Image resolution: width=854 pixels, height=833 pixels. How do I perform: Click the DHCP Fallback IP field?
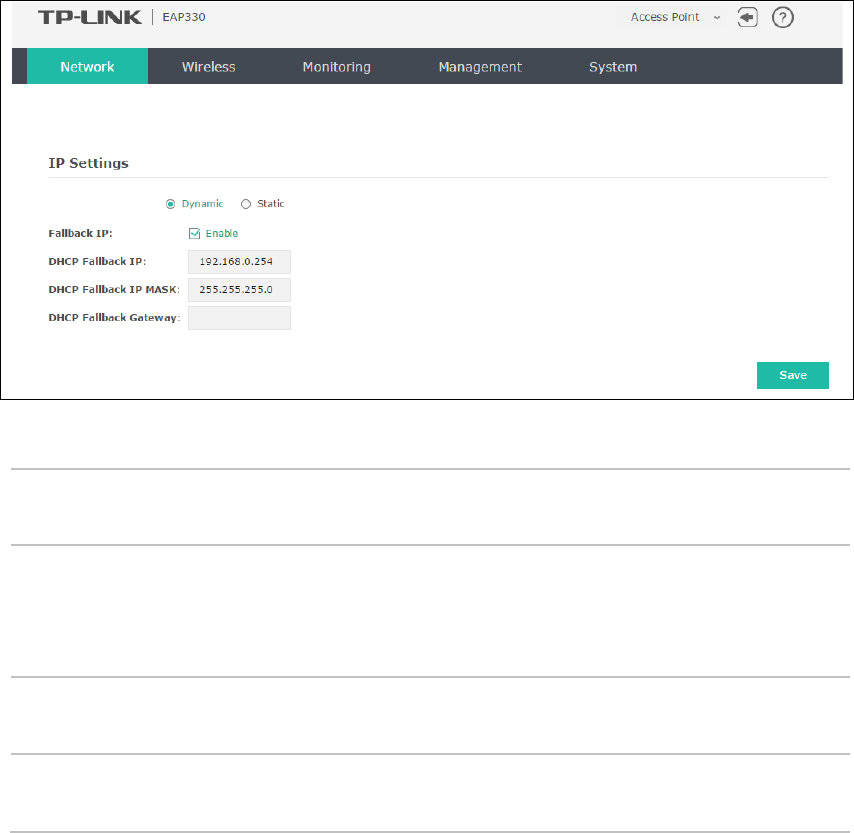239,262
